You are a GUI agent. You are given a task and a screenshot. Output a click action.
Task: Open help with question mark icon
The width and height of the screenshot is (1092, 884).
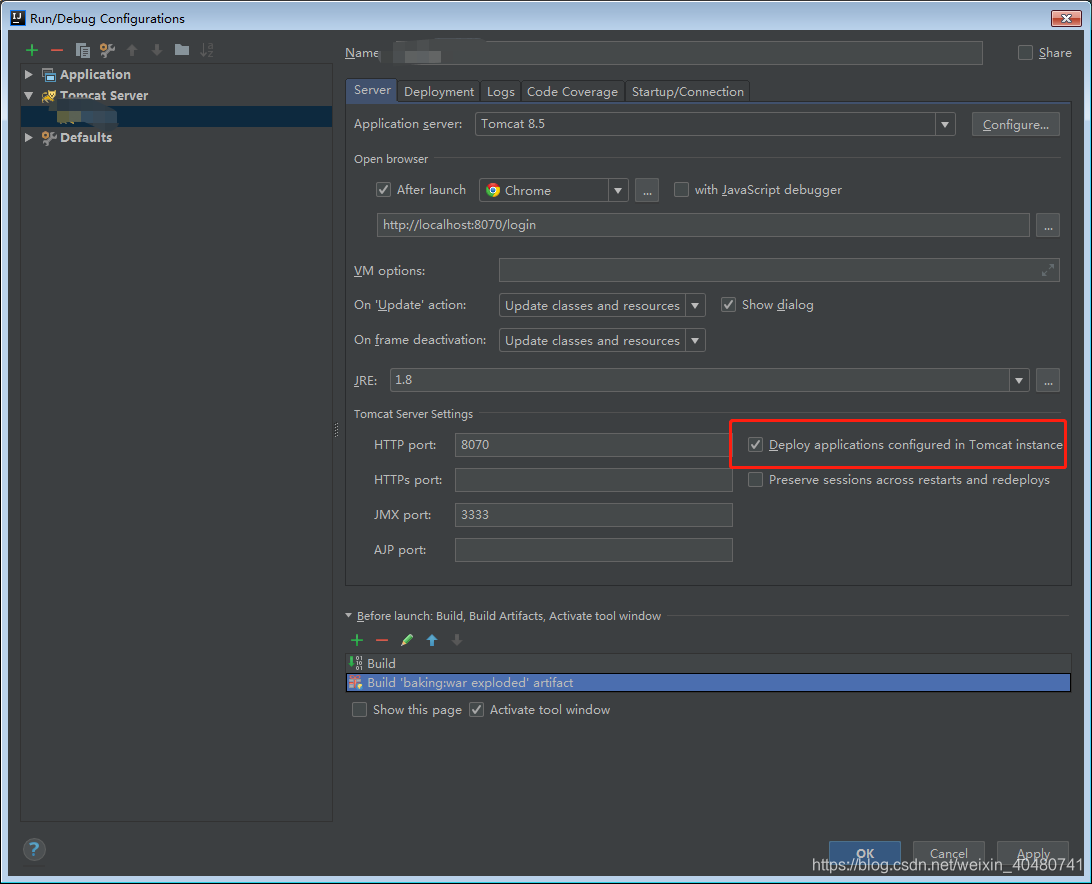34,849
